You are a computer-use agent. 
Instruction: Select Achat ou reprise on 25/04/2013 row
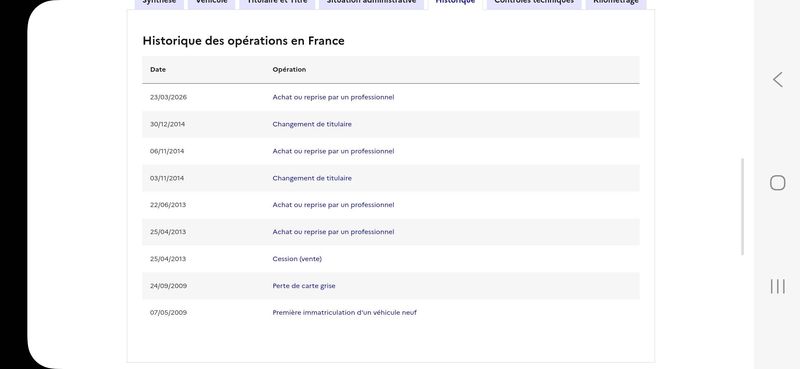click(333, 232)
